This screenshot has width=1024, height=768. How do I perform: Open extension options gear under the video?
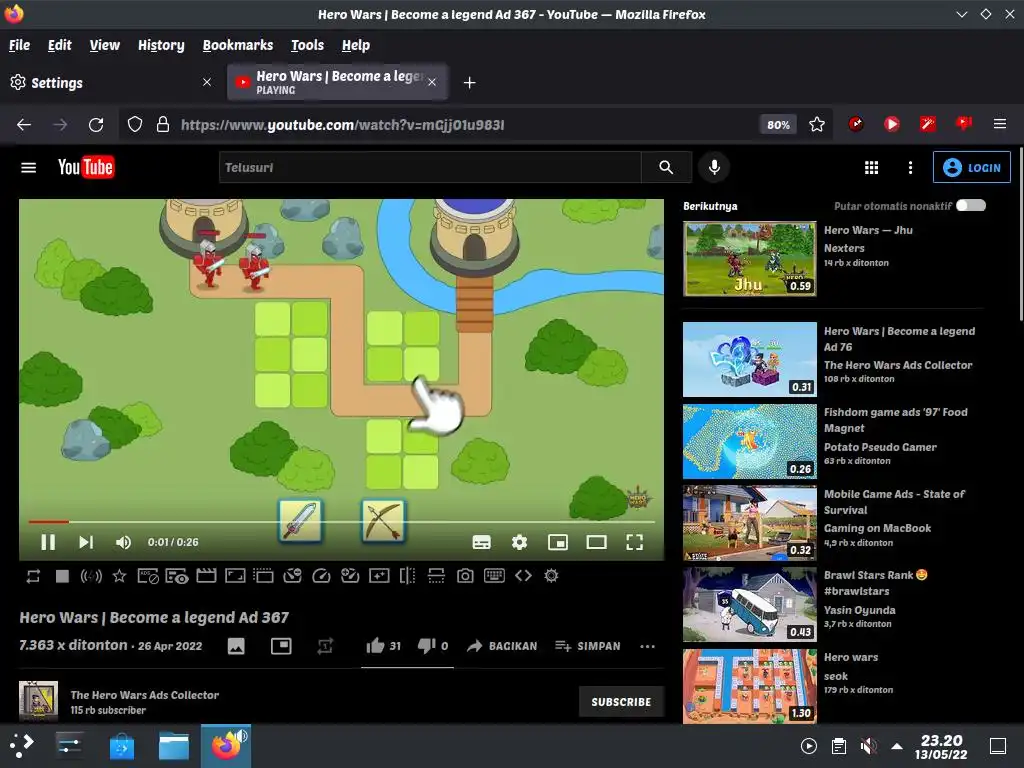[551, 576]
